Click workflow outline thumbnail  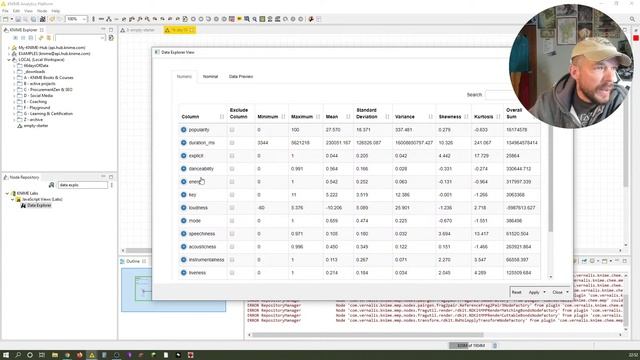pos(173,289)
